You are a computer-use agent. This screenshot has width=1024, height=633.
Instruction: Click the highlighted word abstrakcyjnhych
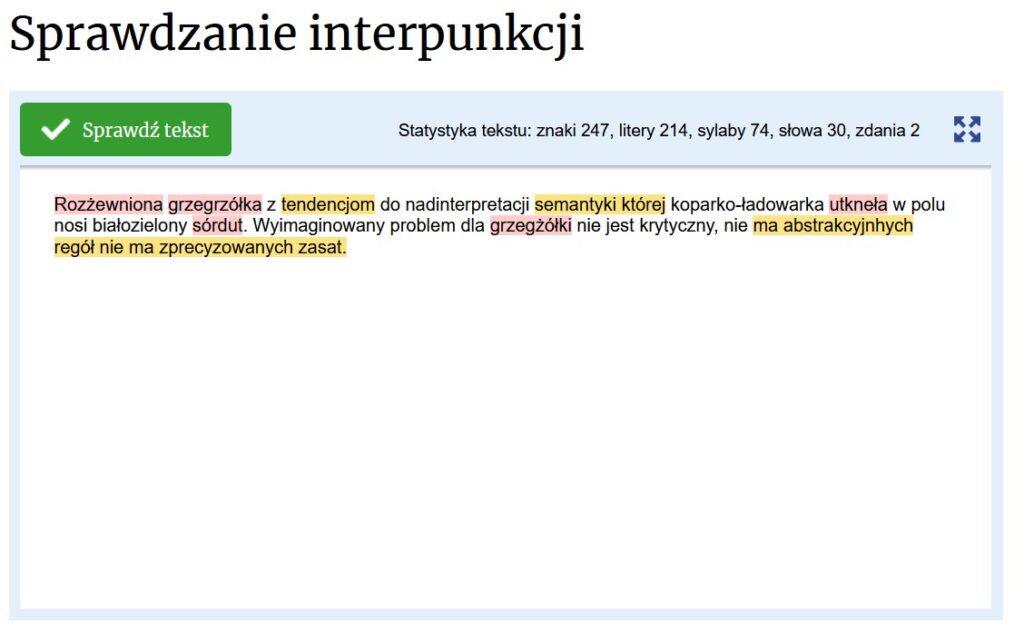point(848,226)
